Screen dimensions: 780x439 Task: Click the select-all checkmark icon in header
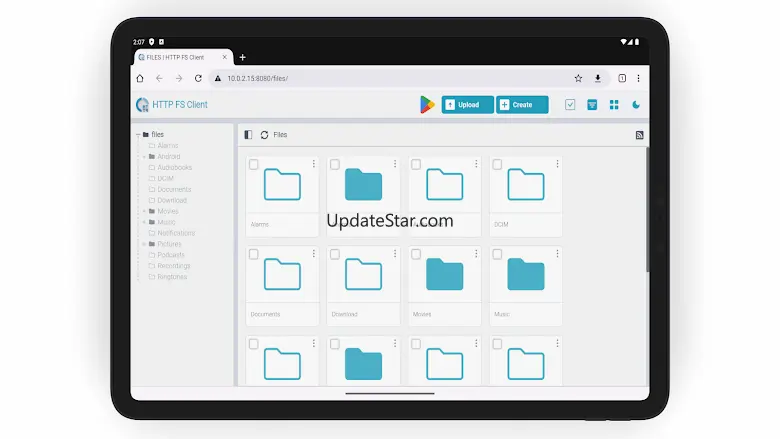click(x=570, y=104)
